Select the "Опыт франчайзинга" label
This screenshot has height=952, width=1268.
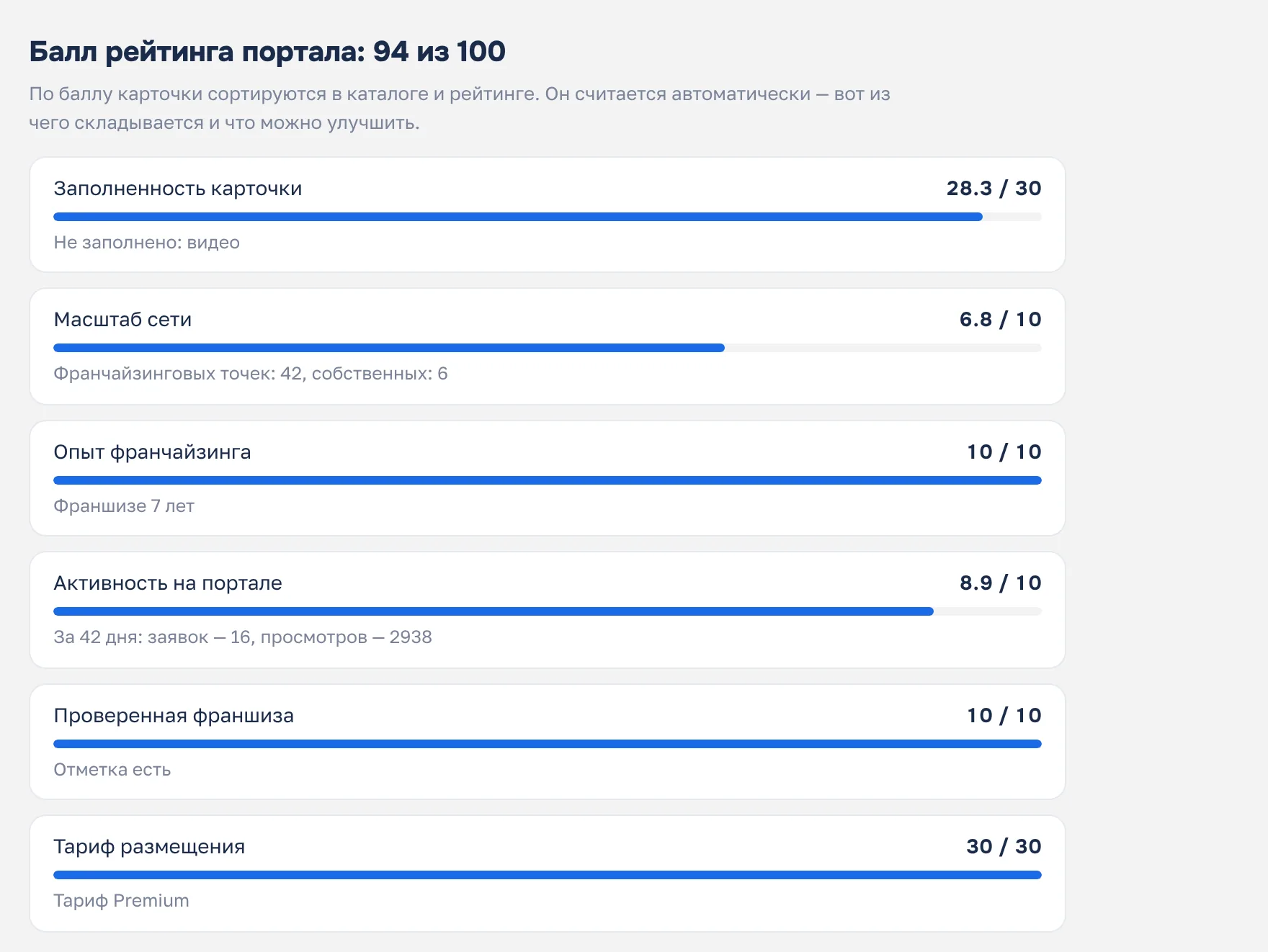pos(152,452)
